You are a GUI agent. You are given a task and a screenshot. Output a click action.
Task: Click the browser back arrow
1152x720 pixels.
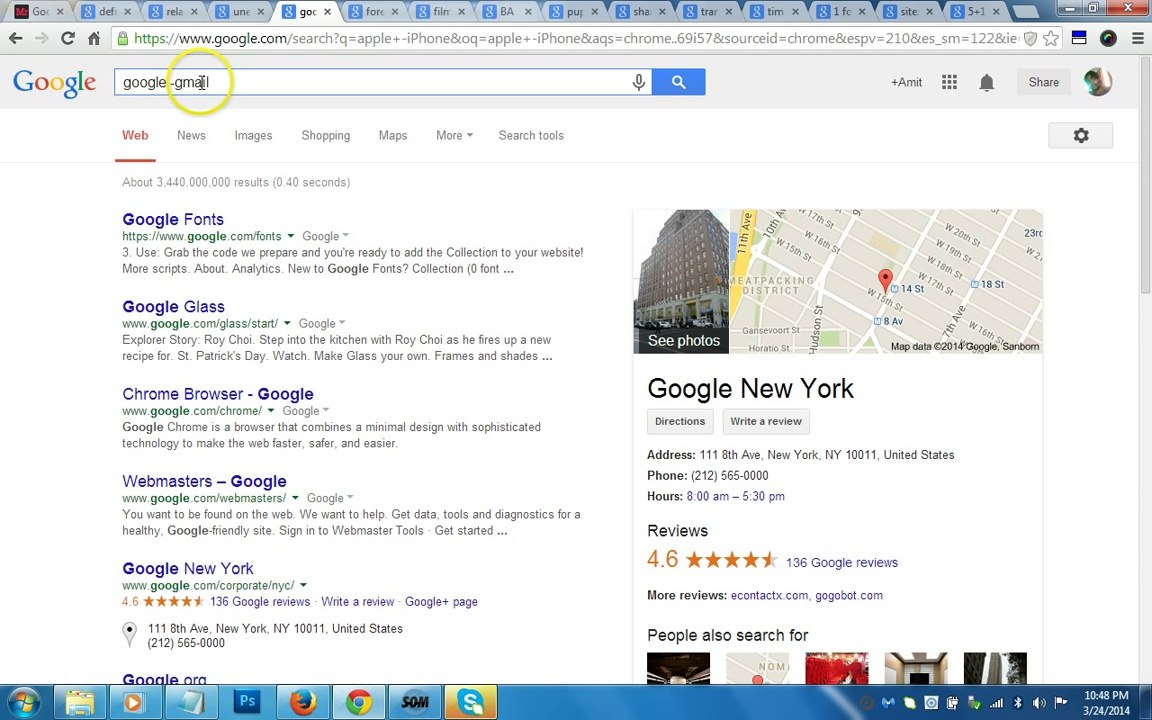[15, 38]
